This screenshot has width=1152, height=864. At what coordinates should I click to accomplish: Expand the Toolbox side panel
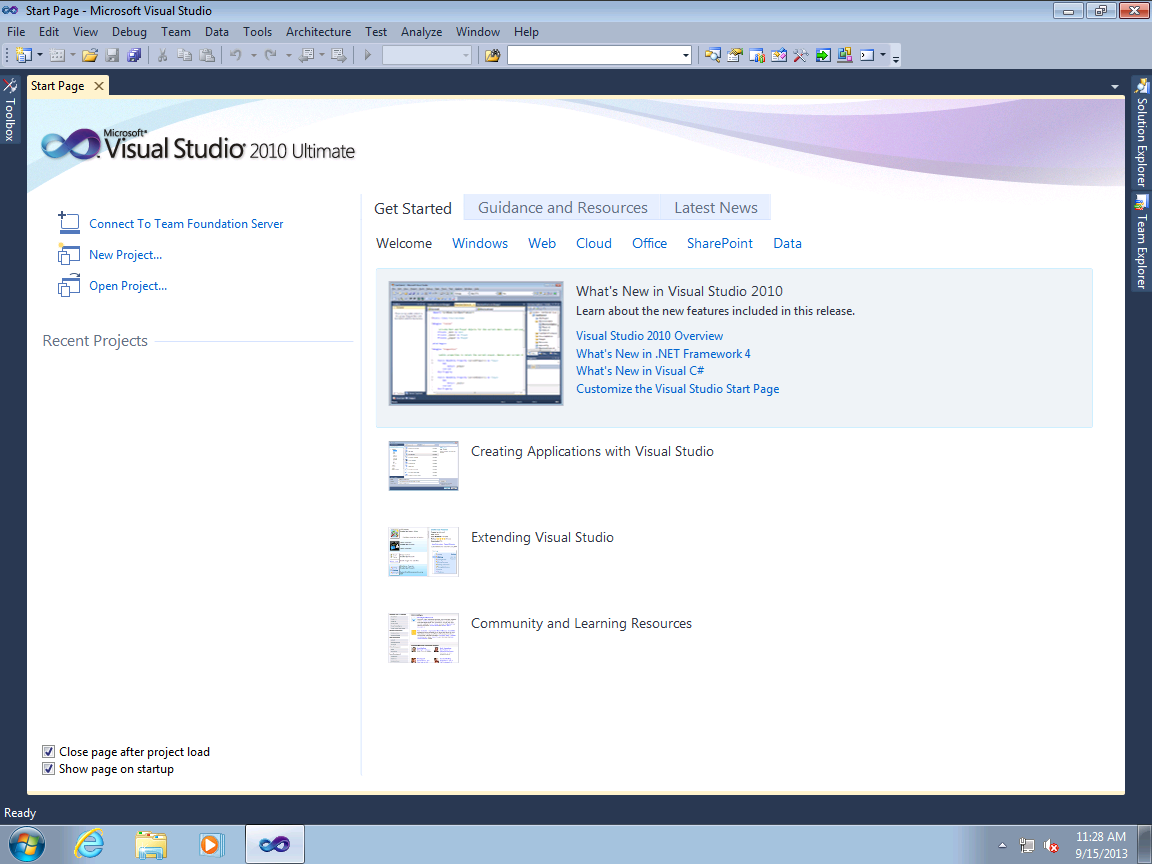point(10,109)
